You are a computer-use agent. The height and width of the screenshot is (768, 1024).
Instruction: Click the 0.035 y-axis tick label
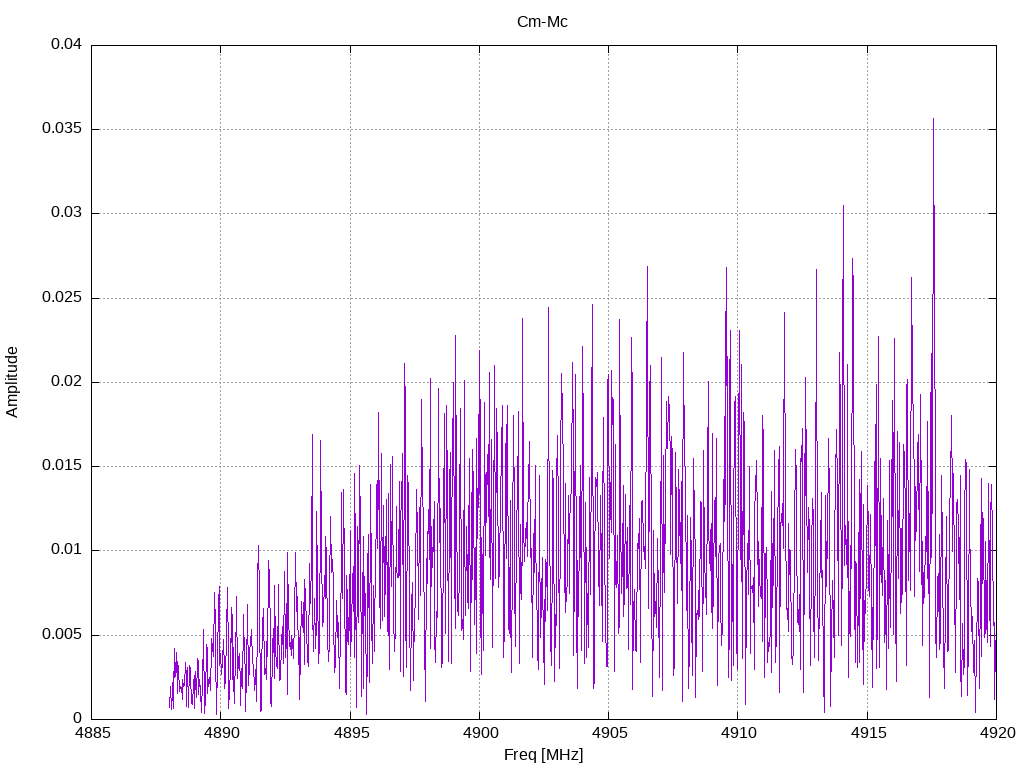pos(62,129)
